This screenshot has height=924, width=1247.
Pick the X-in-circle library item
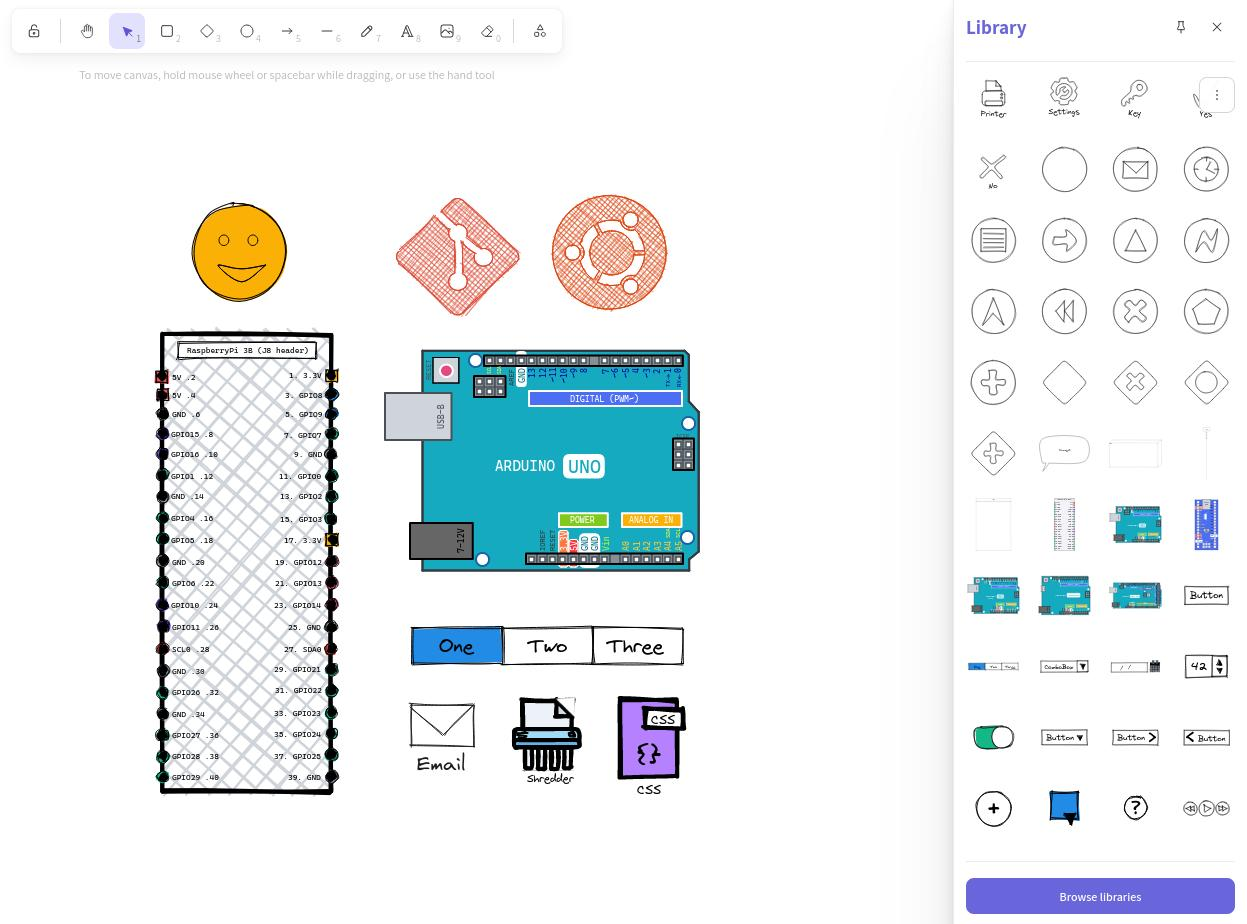[x=1135, y=311]
